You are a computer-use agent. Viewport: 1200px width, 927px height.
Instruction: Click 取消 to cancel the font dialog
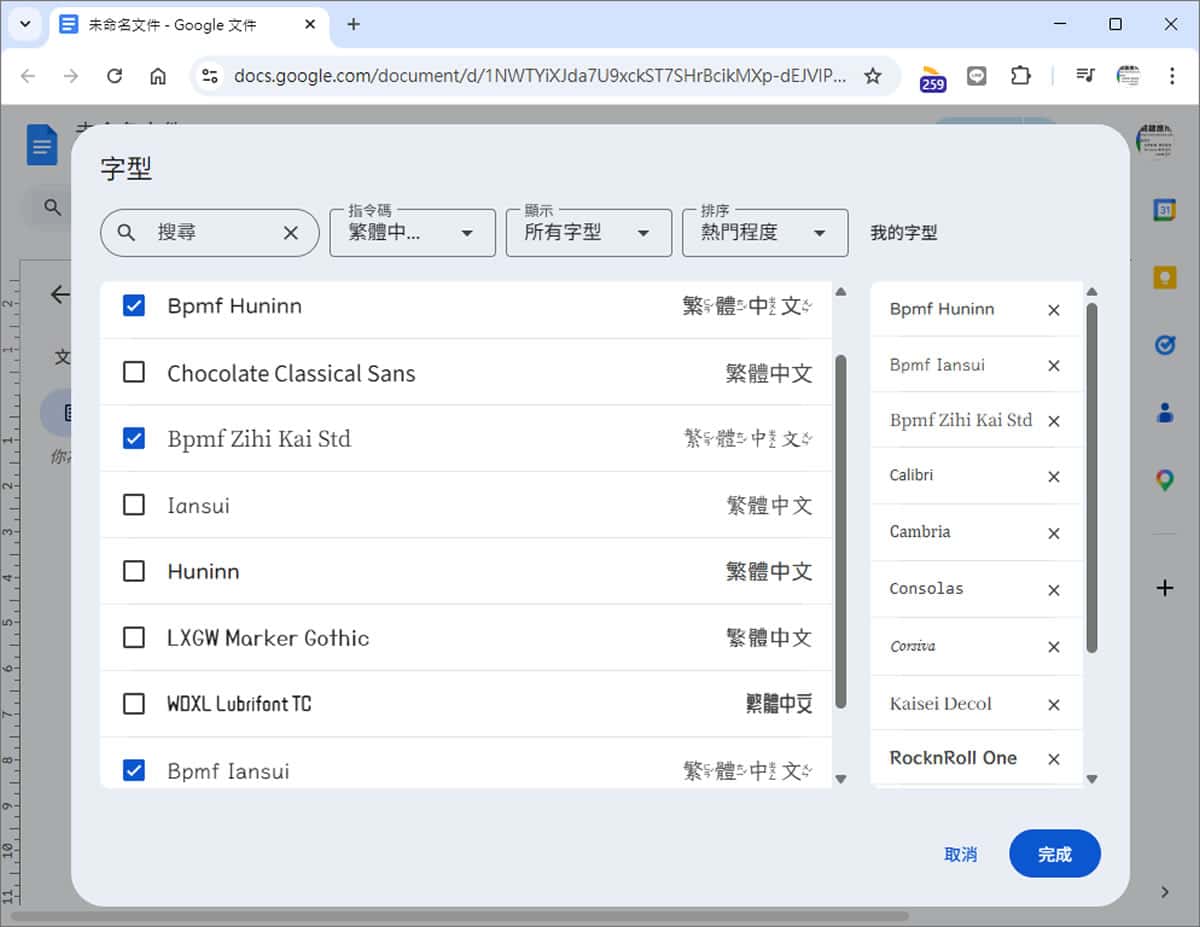pos(960,854)
